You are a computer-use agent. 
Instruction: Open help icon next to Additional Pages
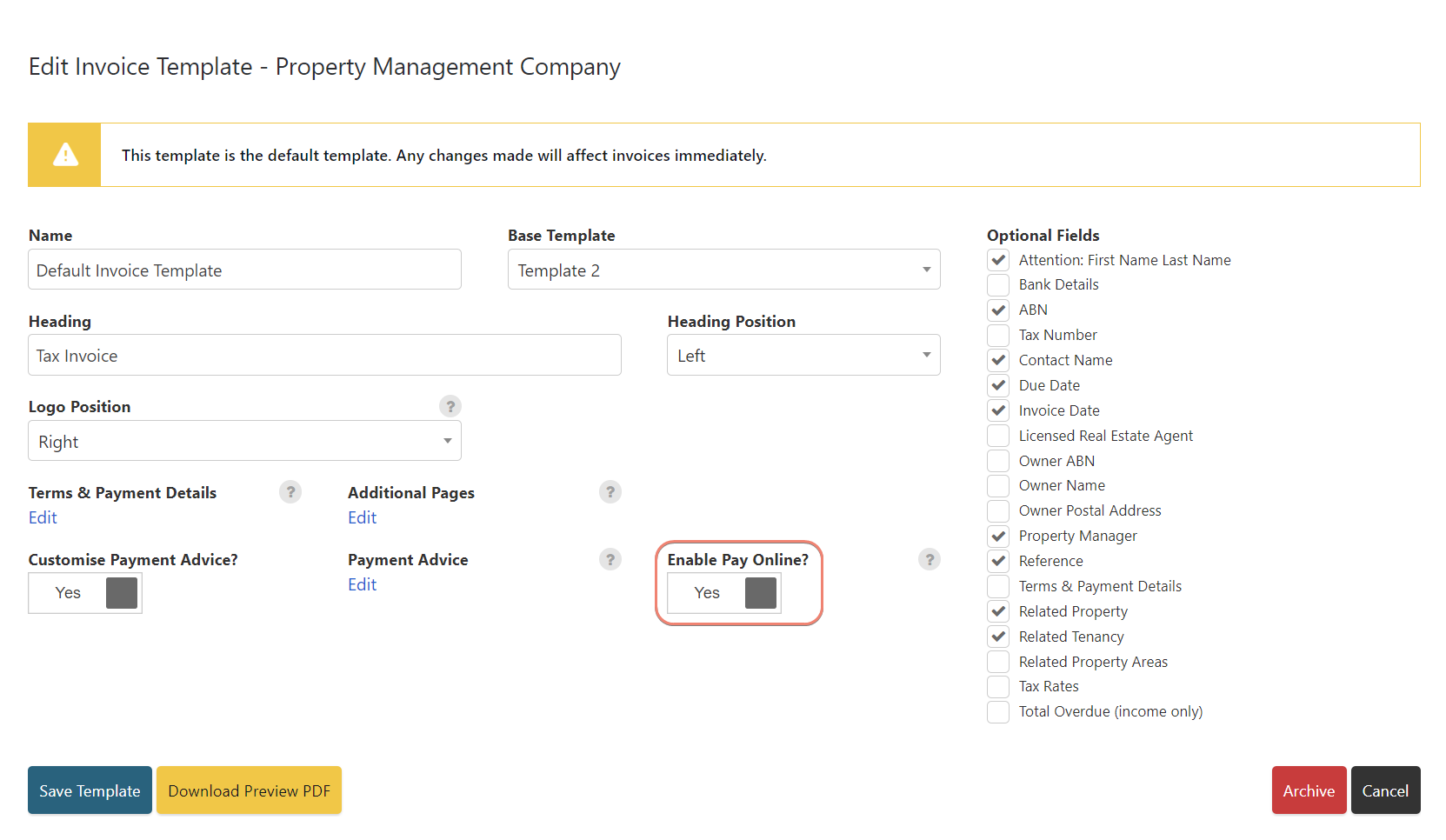point(610,492)
